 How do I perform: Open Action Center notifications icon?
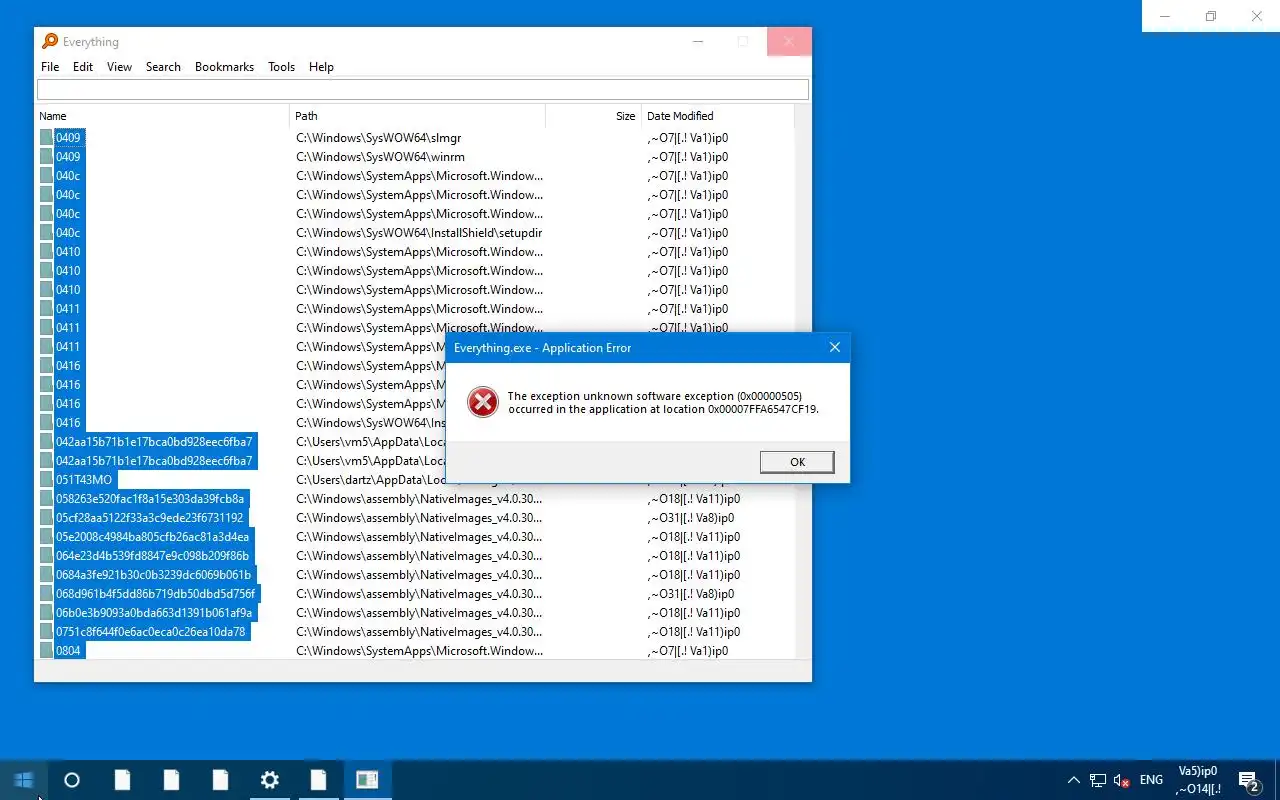point(1249,780)
